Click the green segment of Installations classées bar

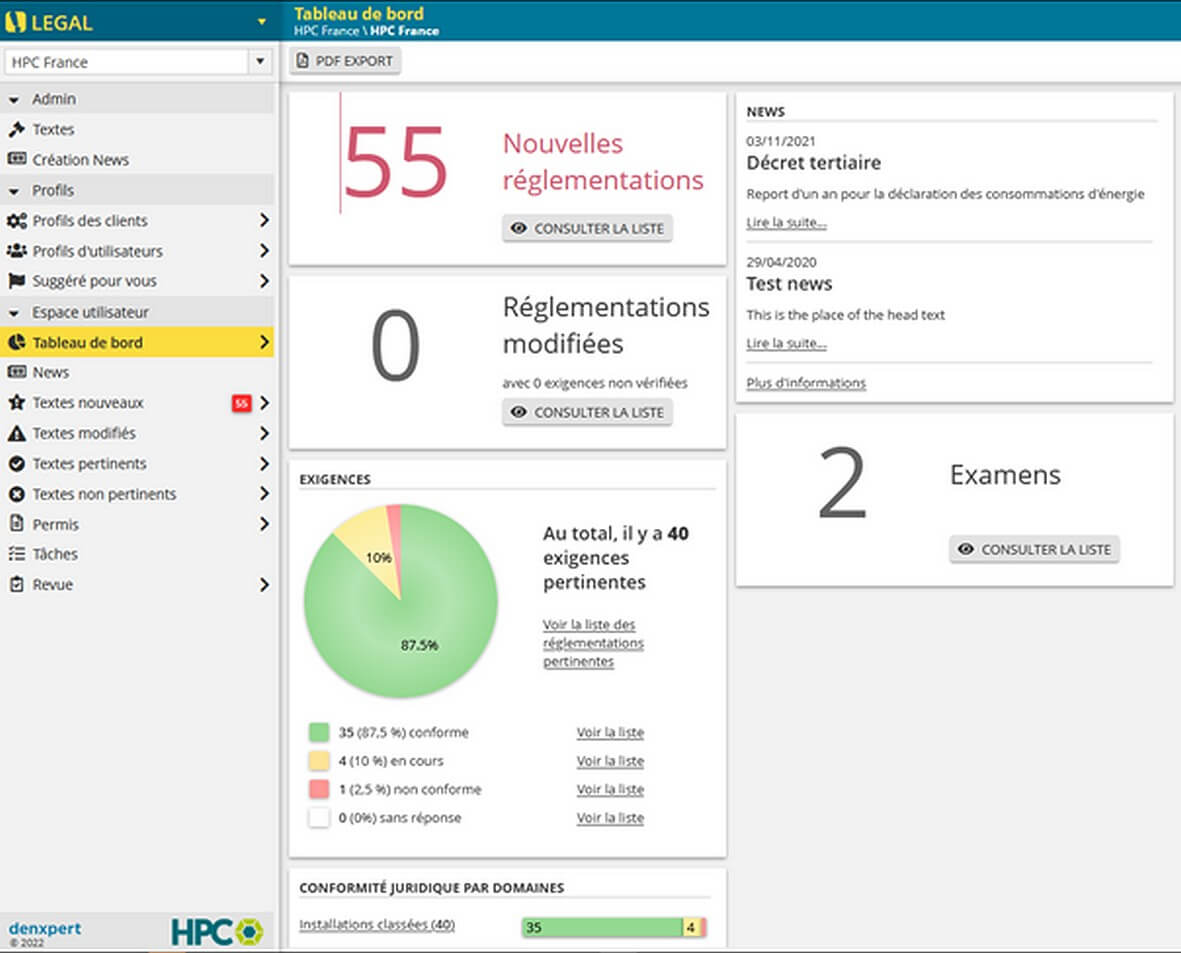pyautogui.click(x=601, y=927)
